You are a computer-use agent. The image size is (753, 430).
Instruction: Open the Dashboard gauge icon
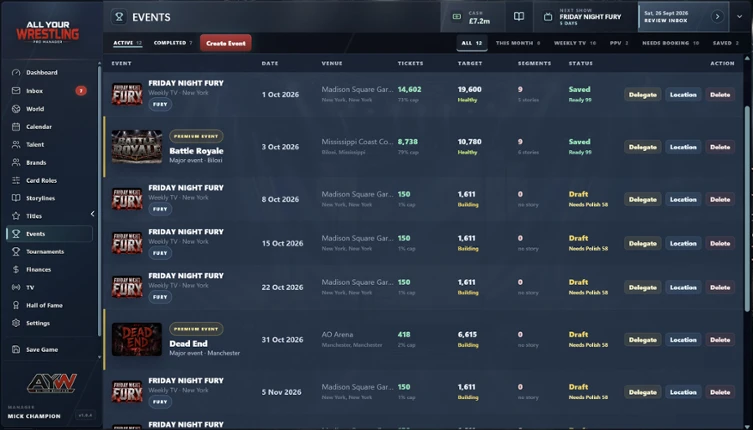(x=16, y=73)
